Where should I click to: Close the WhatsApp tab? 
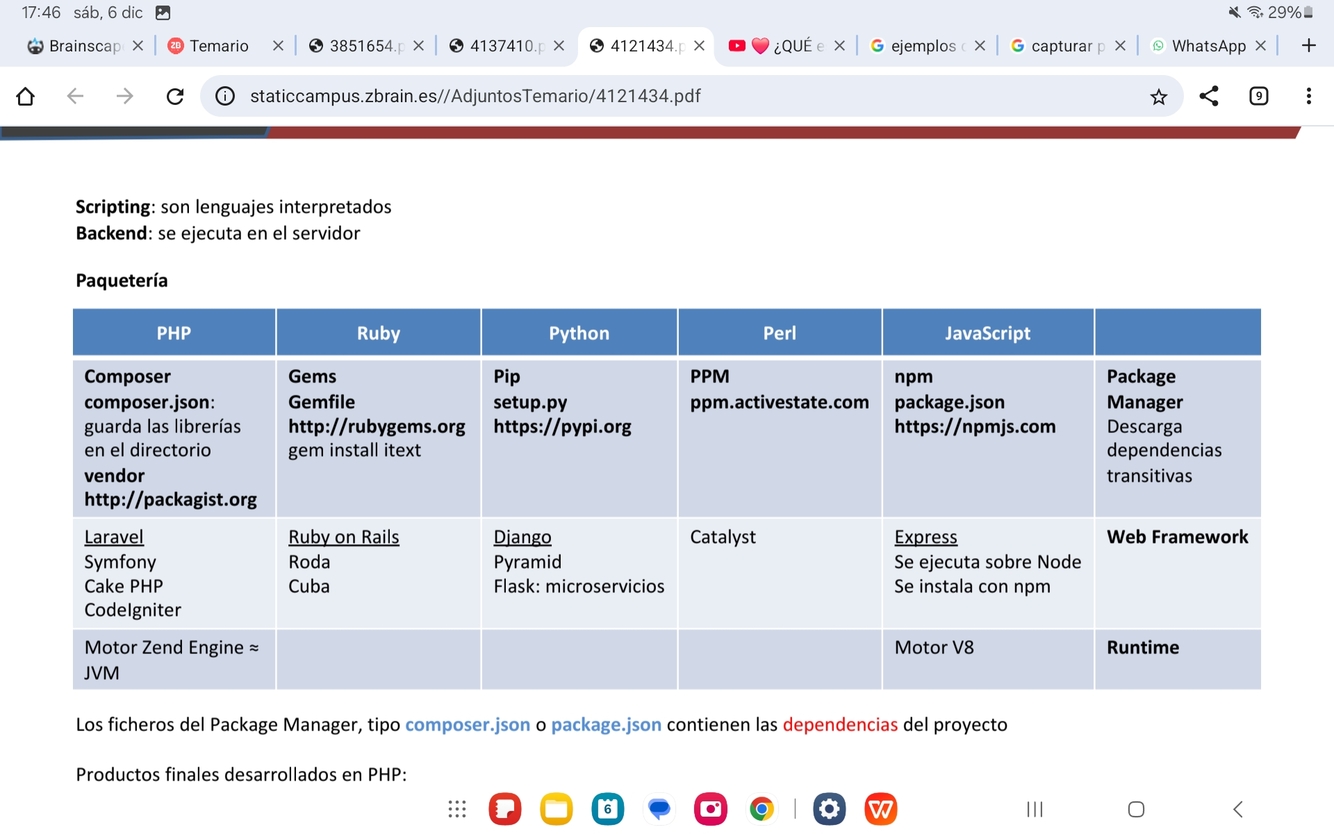point(1260,46)
